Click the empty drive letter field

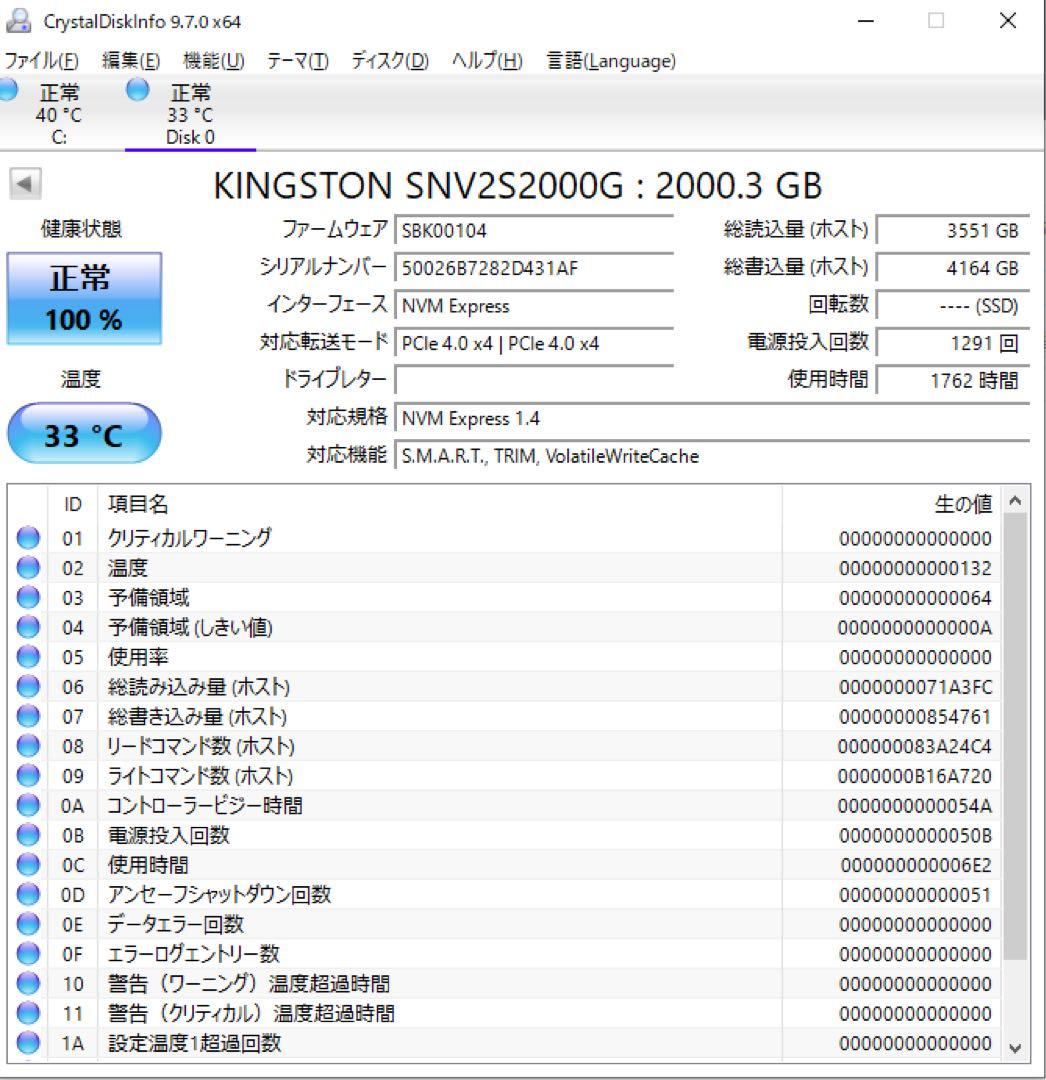click(534, 380)
